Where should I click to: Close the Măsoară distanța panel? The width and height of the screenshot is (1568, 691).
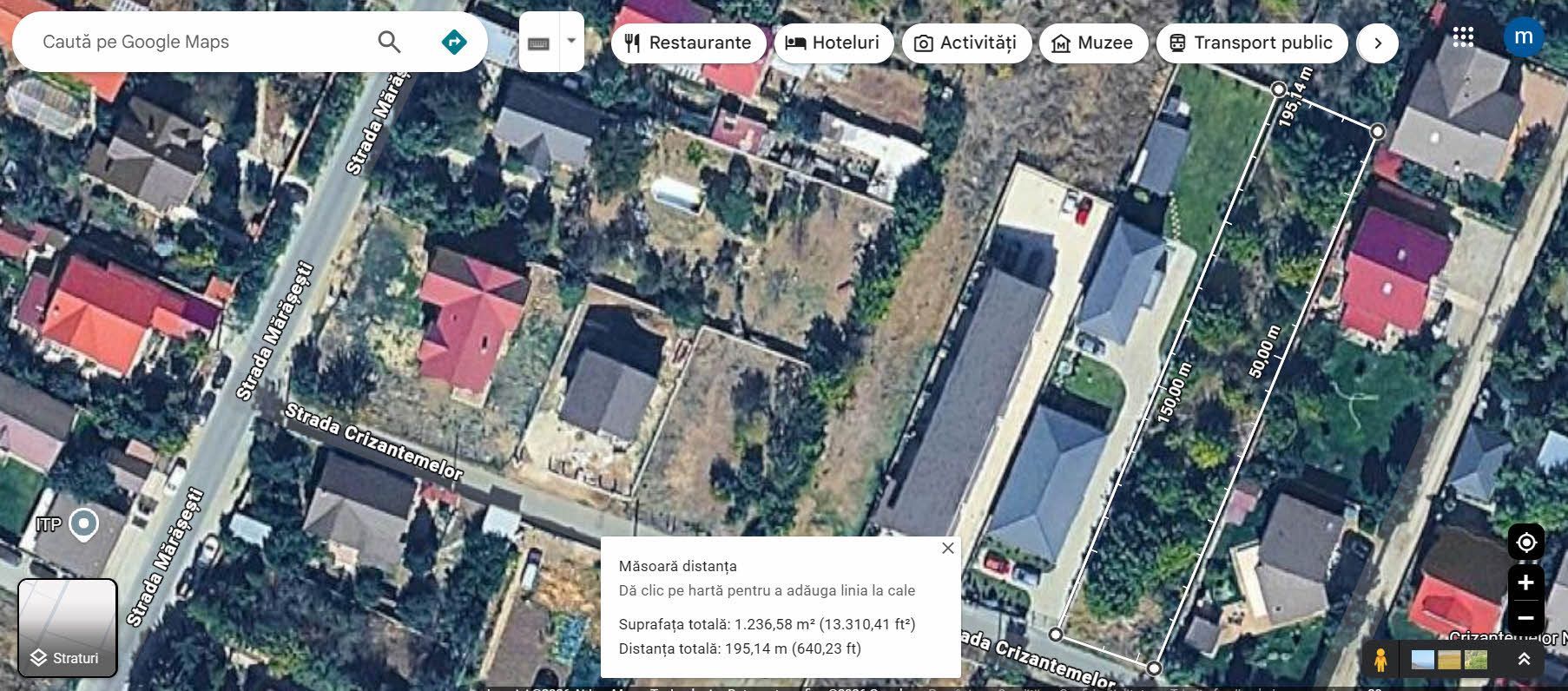947,548
